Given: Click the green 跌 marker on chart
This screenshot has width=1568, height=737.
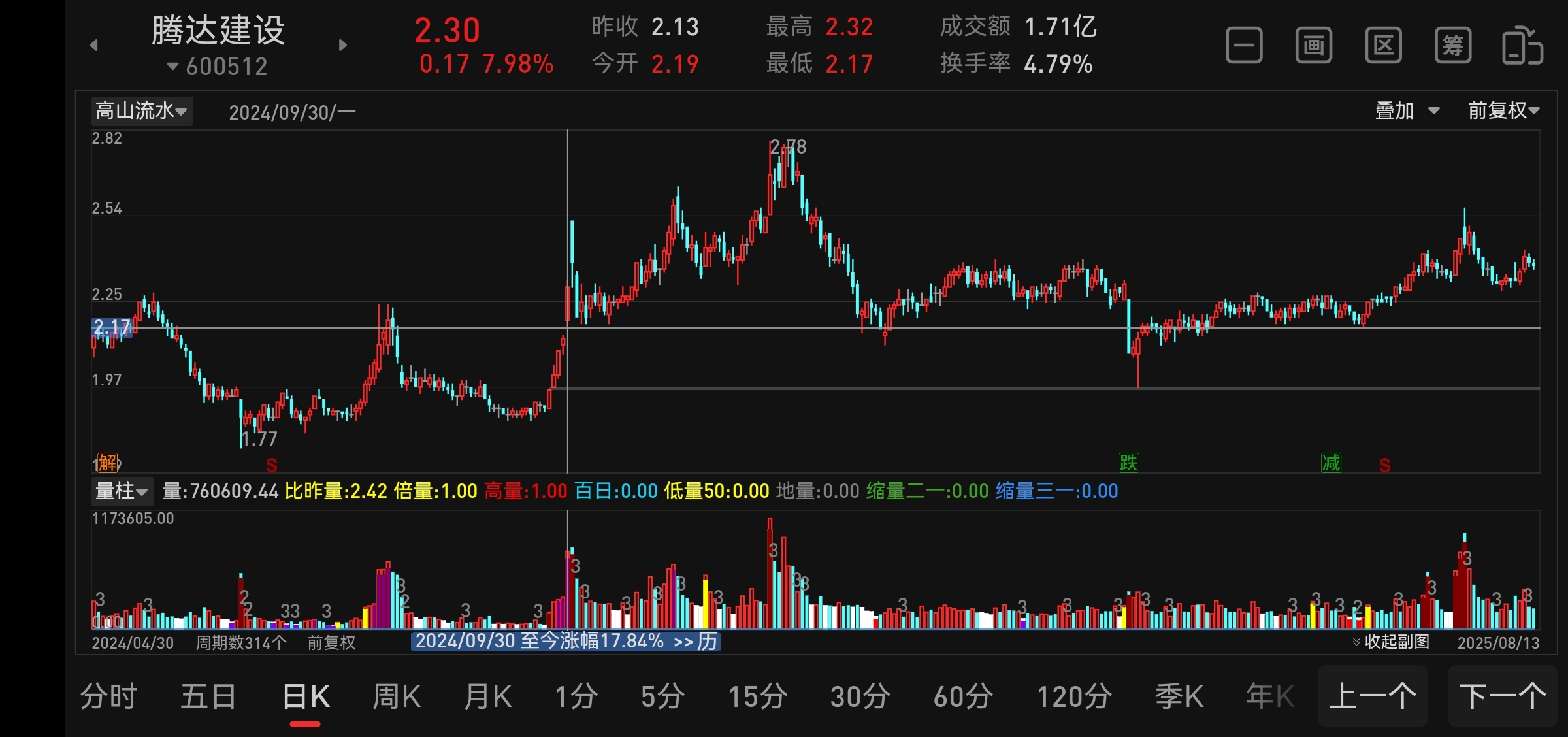Looking at the screenshot, I should pos(1128,463).
